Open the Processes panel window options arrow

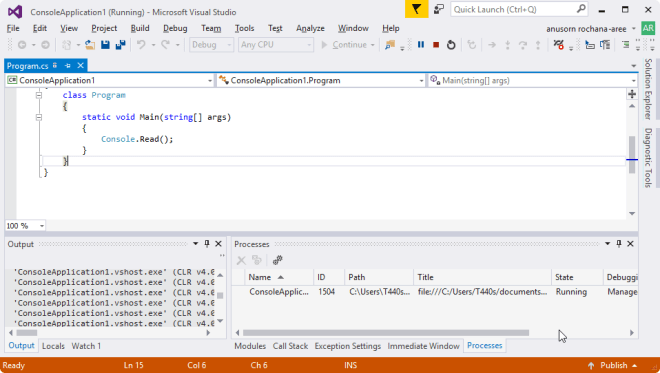tap(607, 244)
